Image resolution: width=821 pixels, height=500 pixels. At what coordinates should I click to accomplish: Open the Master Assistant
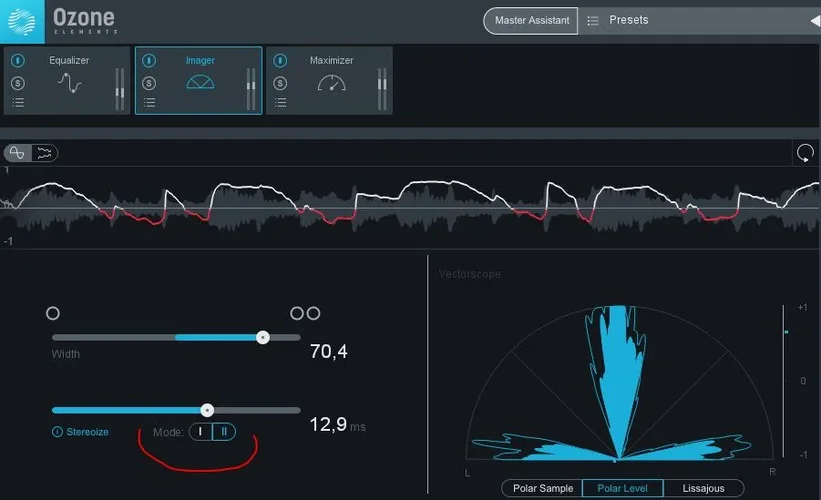(x=531, y=20)
